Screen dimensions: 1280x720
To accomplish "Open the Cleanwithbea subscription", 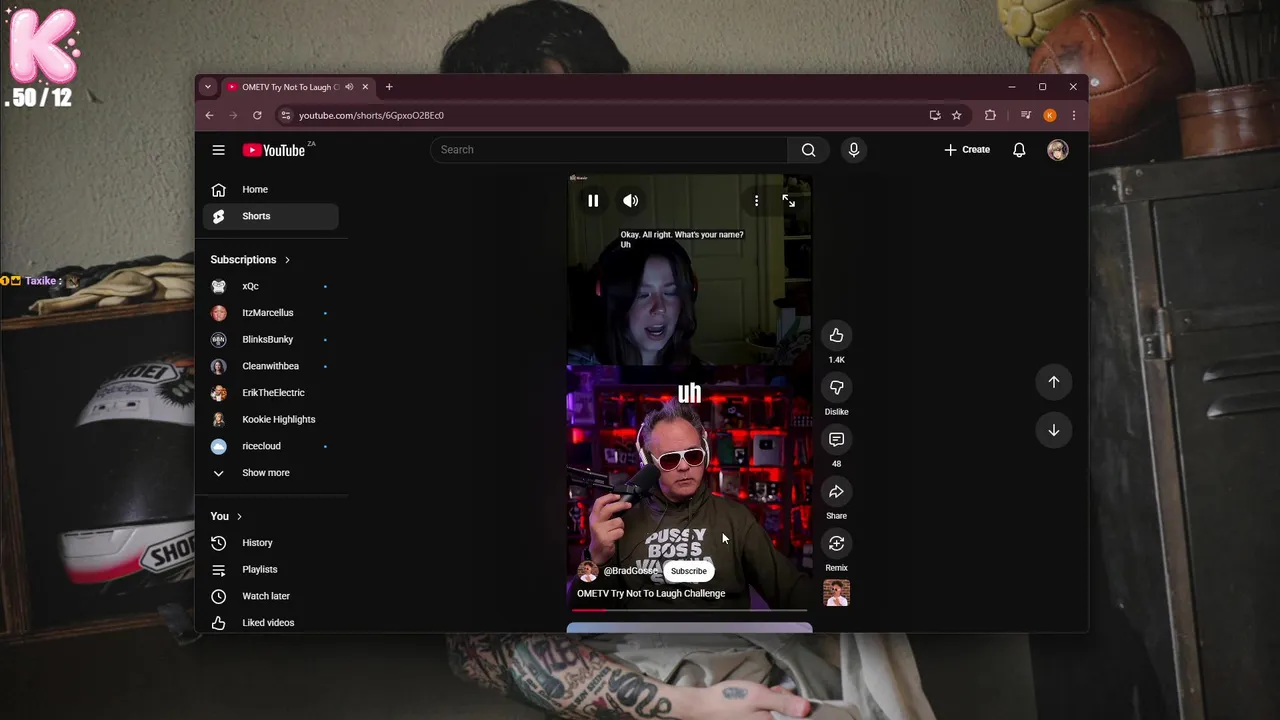I will pyautogui.click(x=271, y=366).
